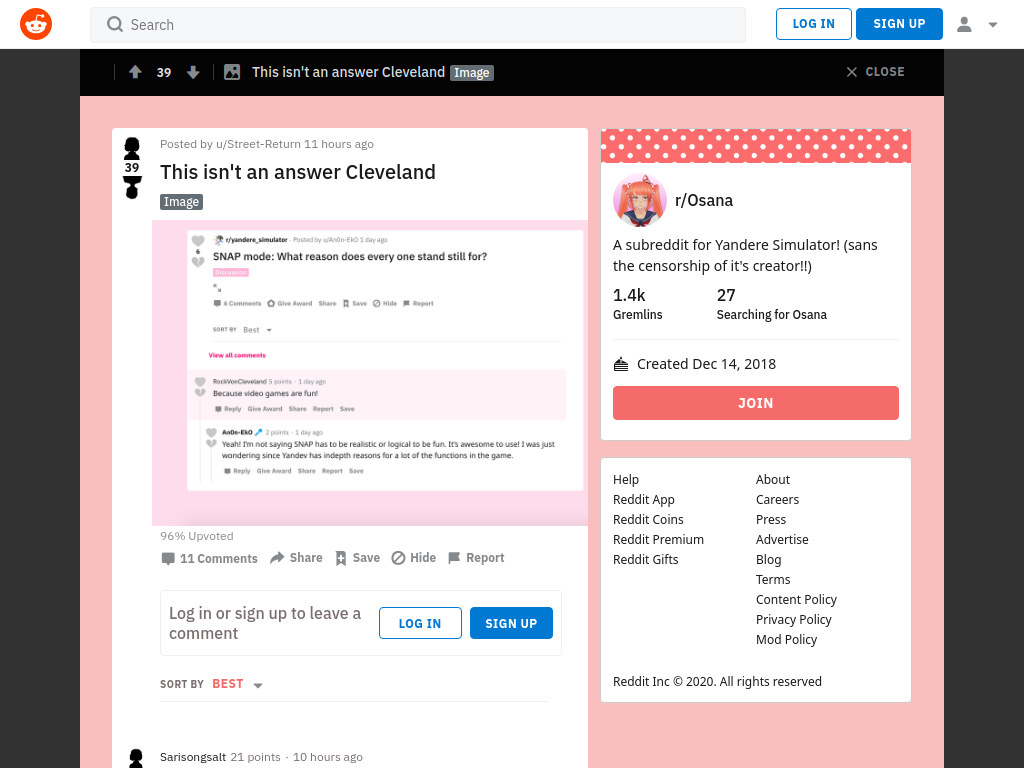
Task: Click the Report label under the post
Action: [x=485, y=558]
